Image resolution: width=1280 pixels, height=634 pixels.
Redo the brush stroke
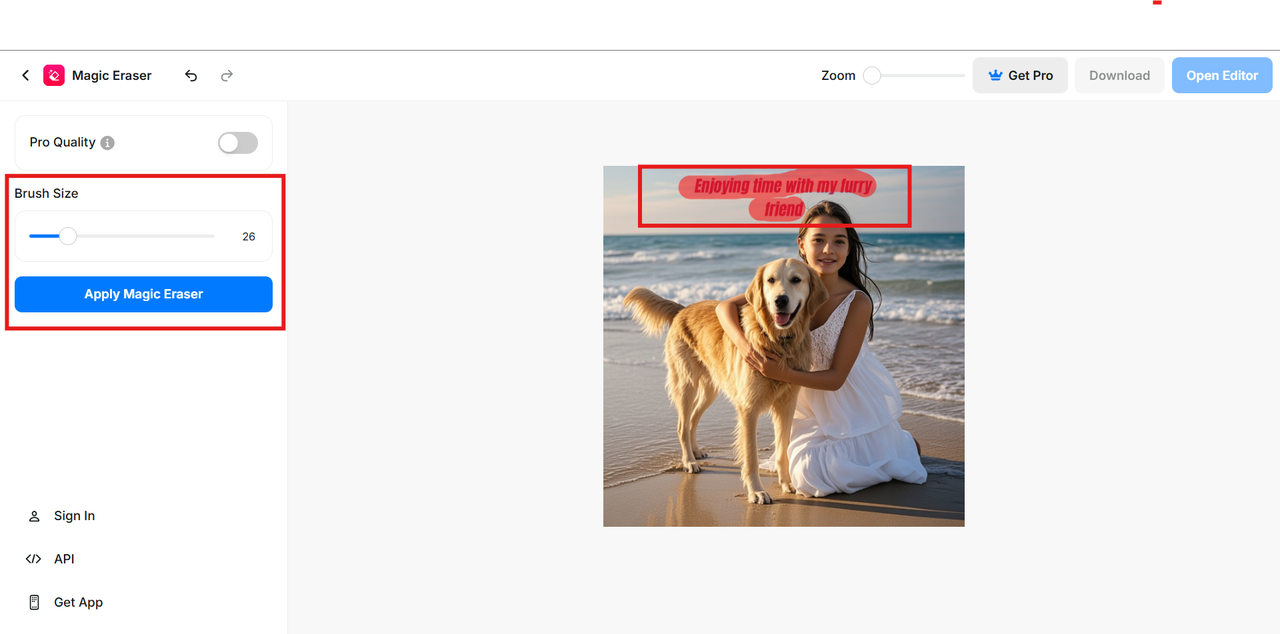pos(227,75)
